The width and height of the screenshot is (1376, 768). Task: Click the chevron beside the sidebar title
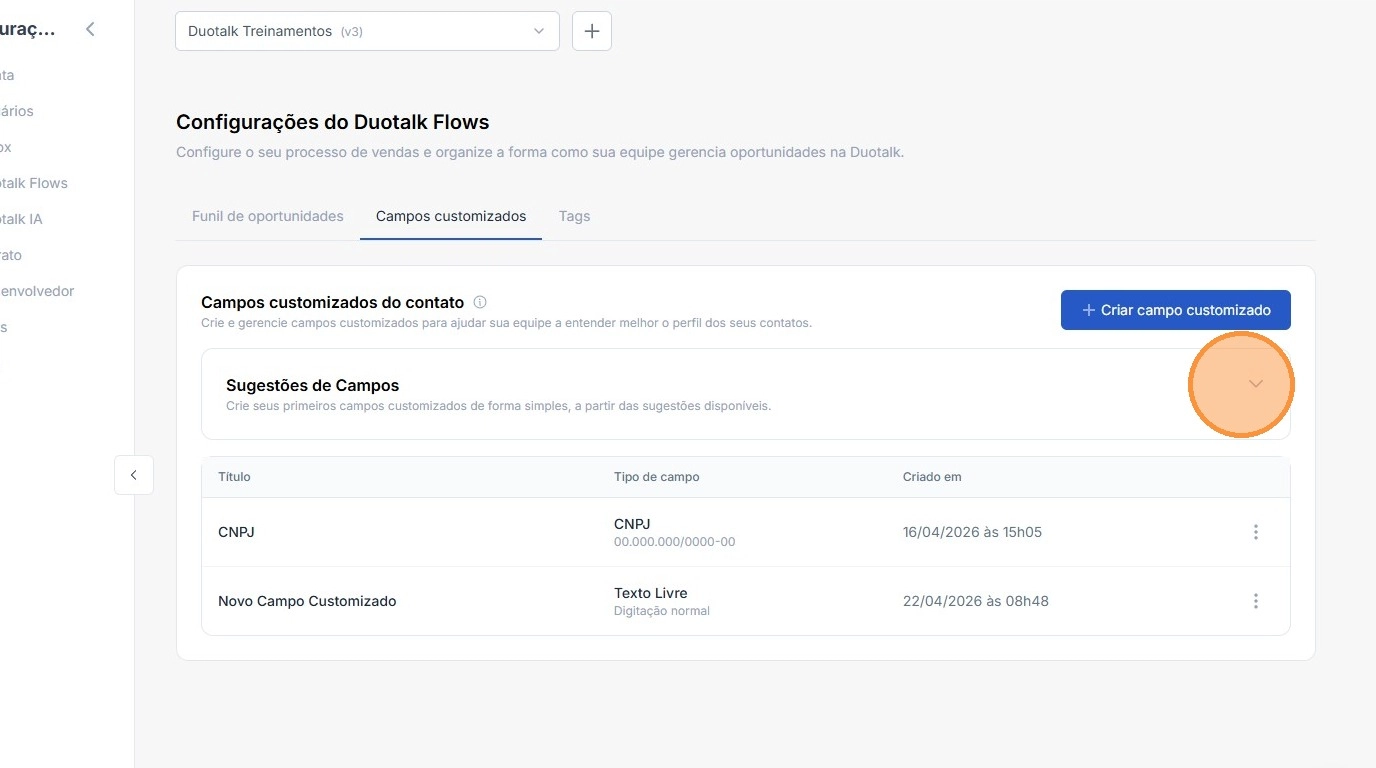(90, 30)
